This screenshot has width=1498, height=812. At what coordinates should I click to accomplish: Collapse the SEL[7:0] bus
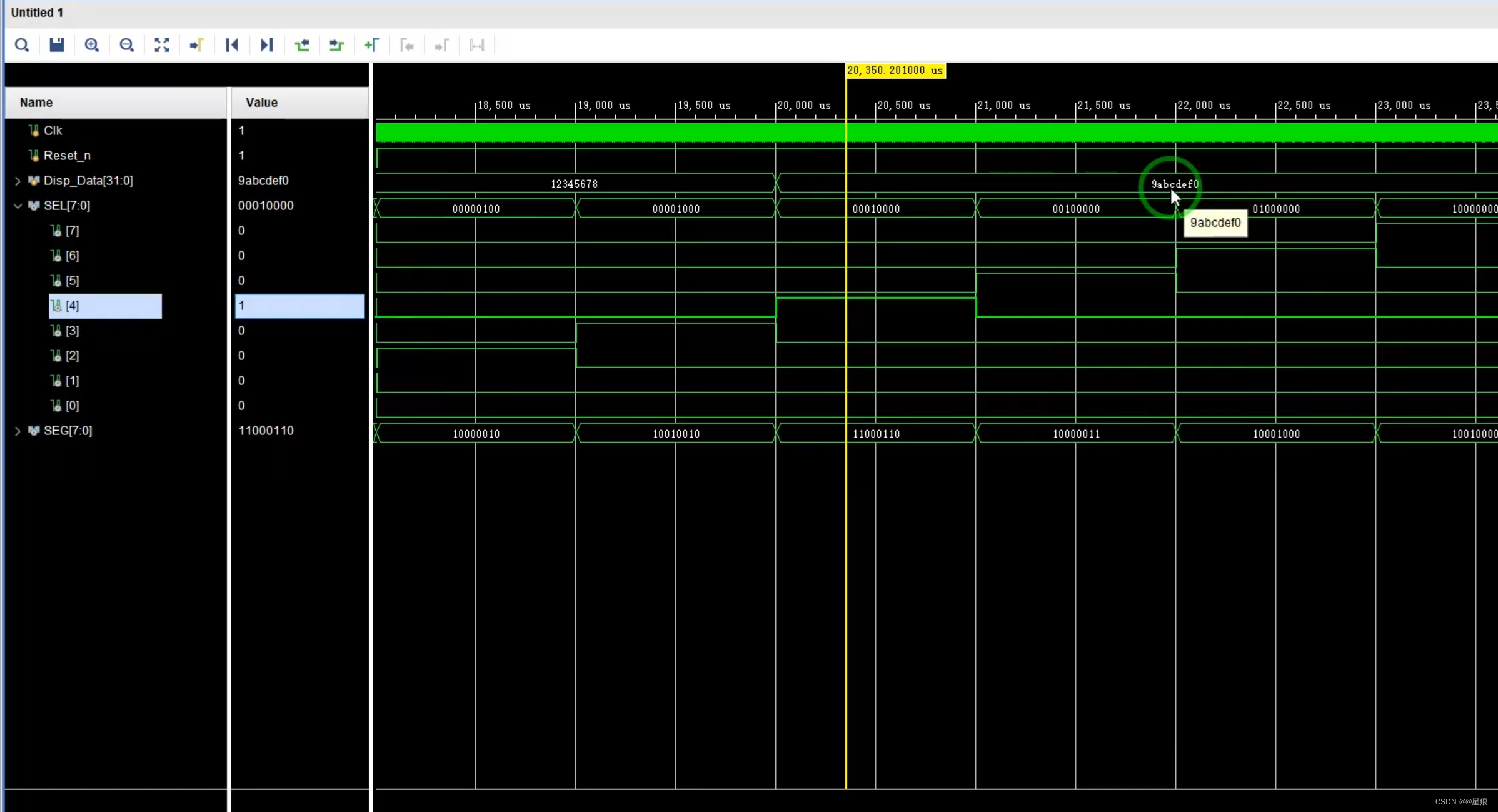18,206
